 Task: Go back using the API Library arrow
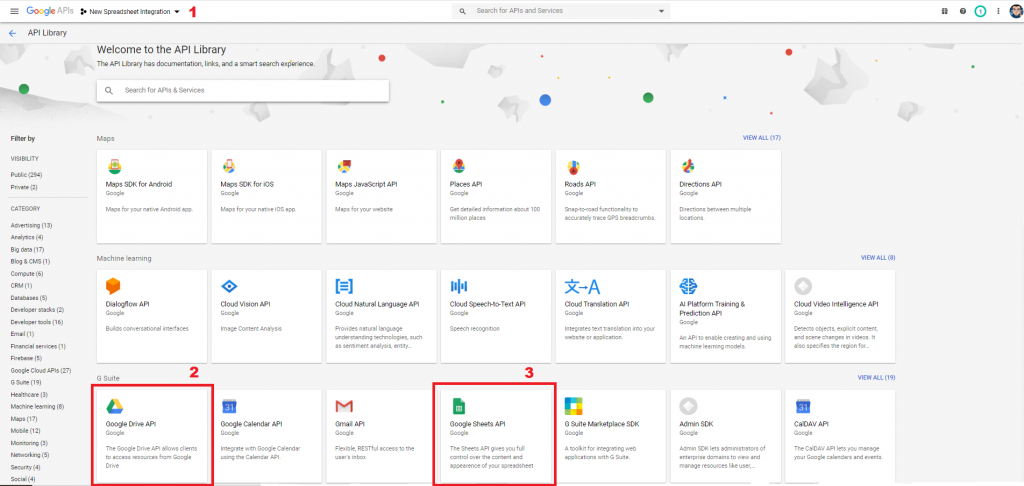pos(12,33)
